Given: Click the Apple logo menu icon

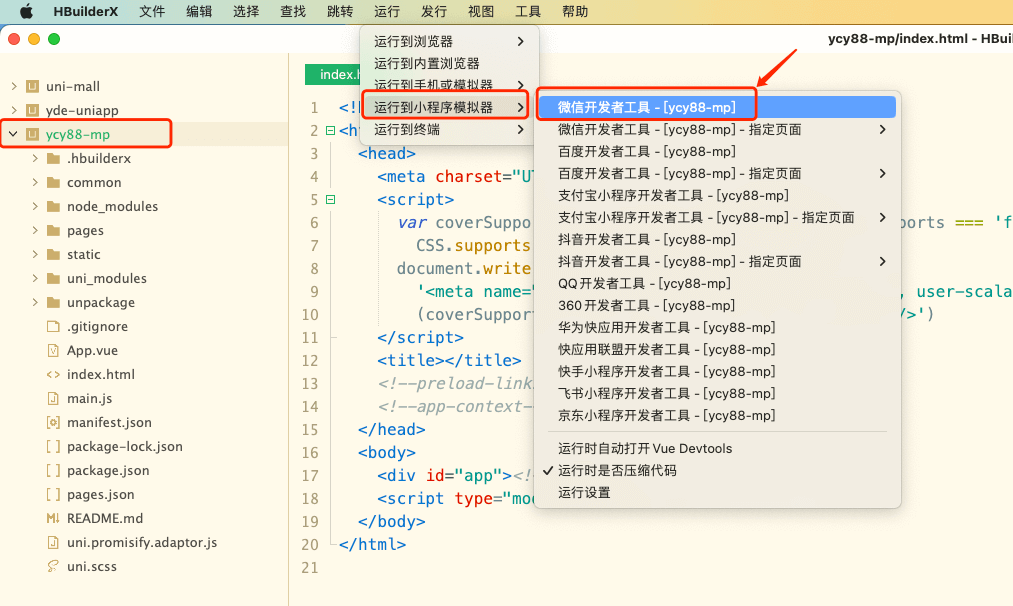Looking at the screenshot, I should [26, 11].
